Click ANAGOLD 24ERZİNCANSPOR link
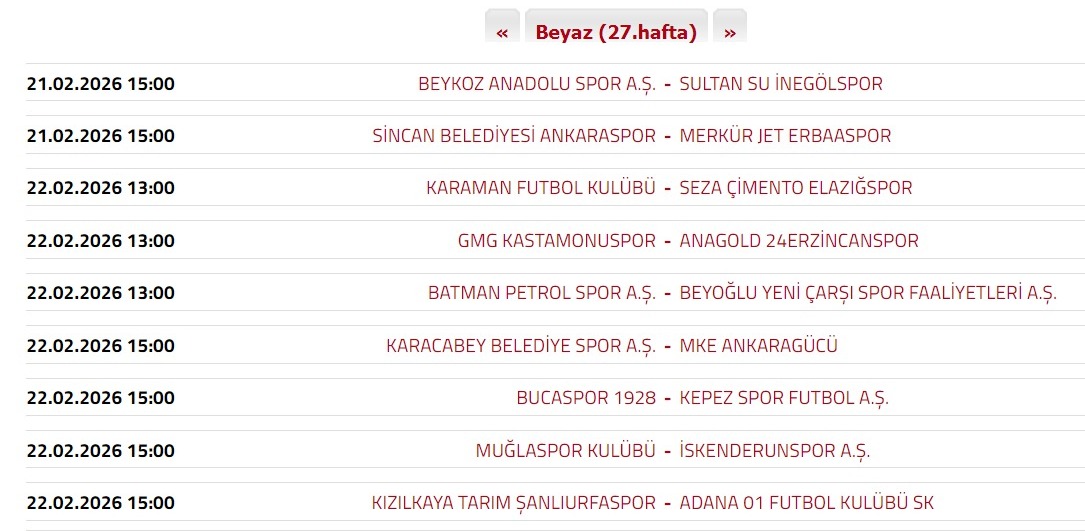This screenshot has width=1085, height=531. (799, 241)
